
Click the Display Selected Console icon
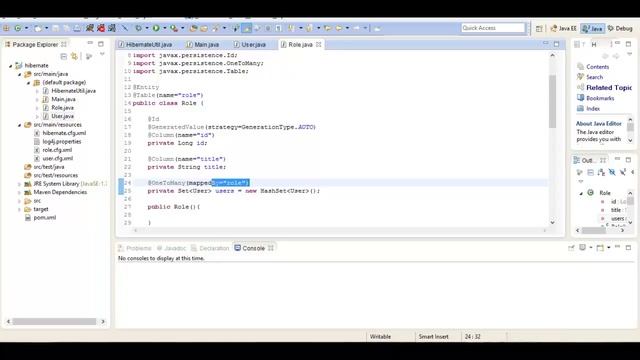click(x=582, y=248)
